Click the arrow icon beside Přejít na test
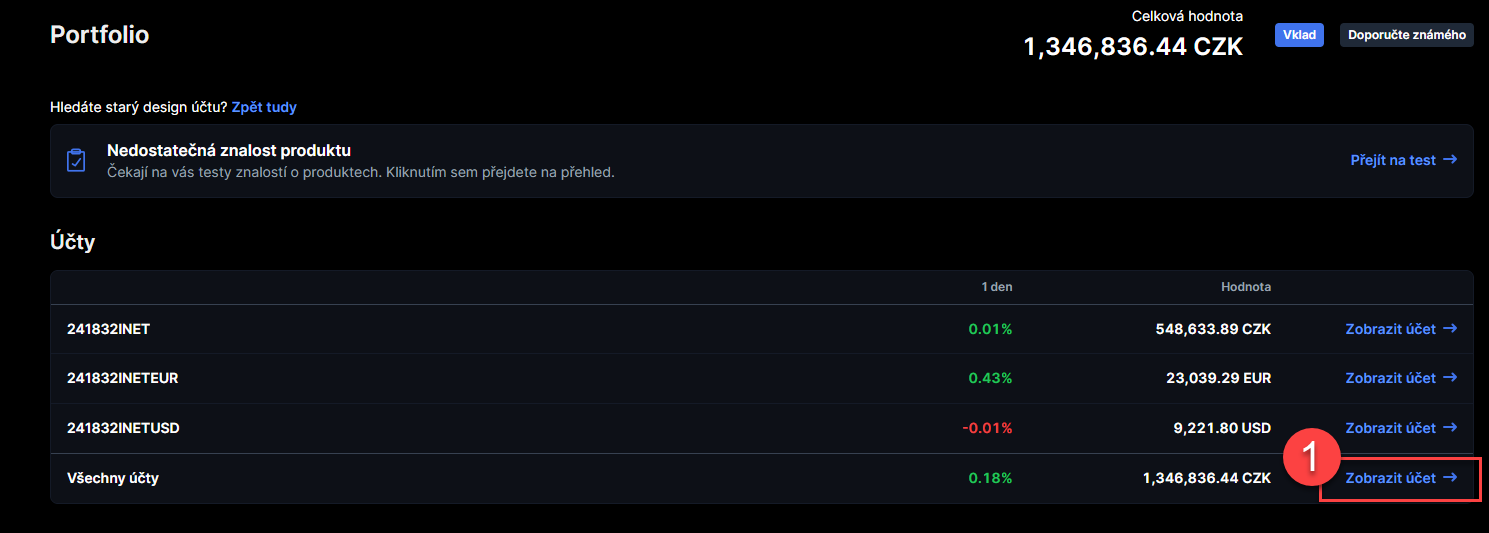 point(1450,160)
